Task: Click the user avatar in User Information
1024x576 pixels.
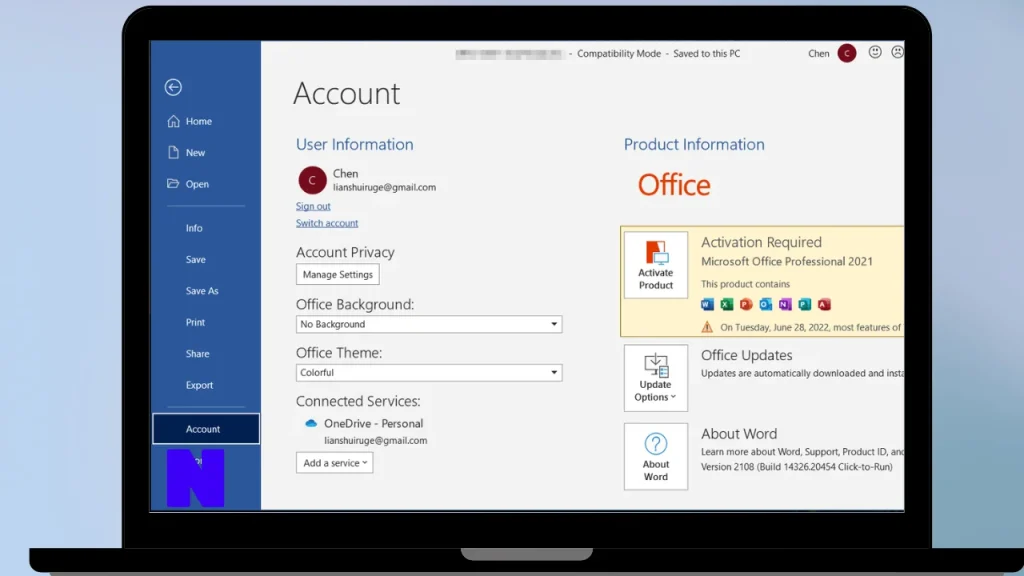Action: [312, 180]
